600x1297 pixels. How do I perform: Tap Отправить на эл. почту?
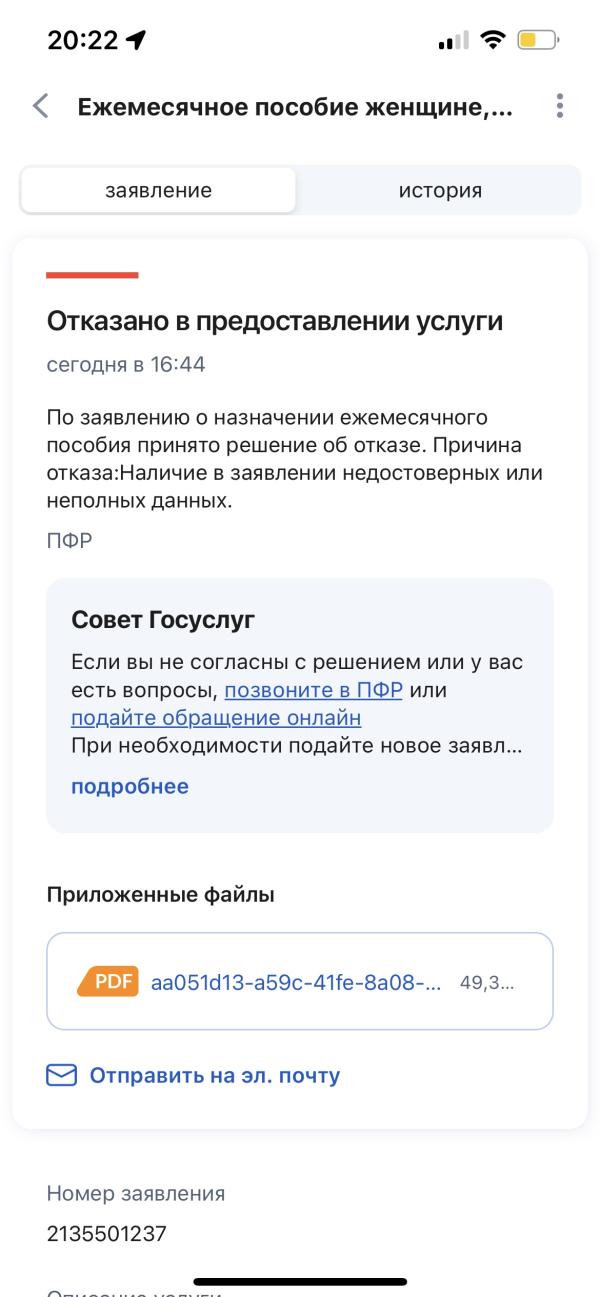215,1076
